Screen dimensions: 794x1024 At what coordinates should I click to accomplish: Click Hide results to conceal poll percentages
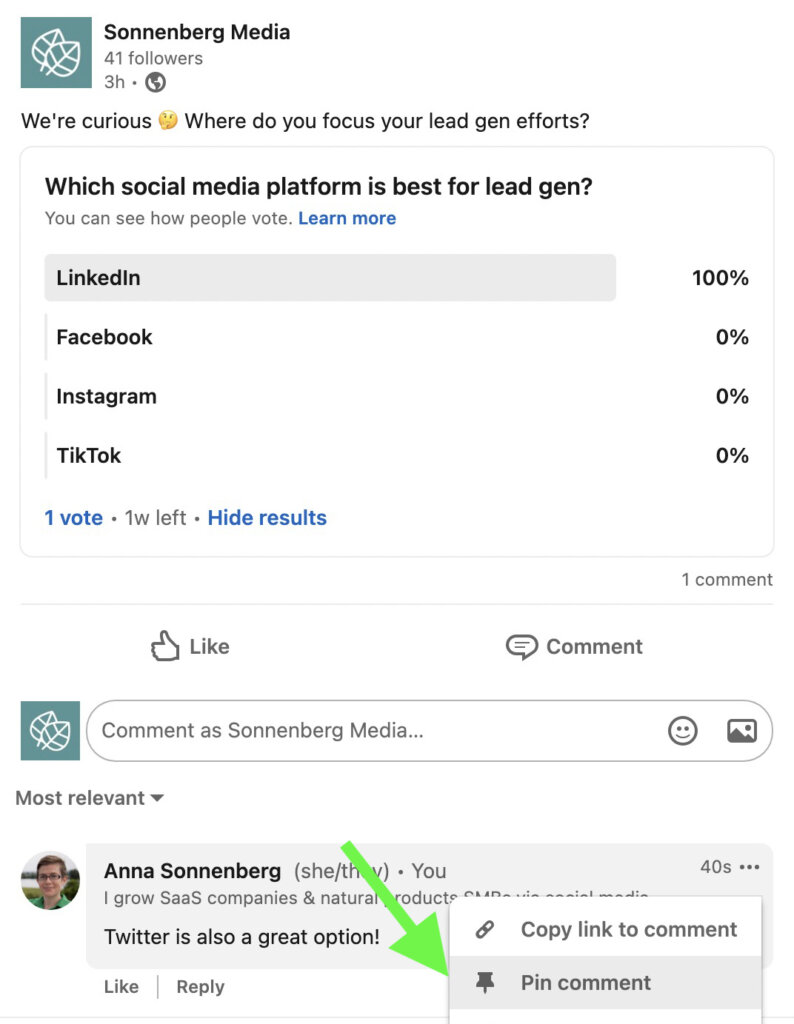(x=267, y=517)
